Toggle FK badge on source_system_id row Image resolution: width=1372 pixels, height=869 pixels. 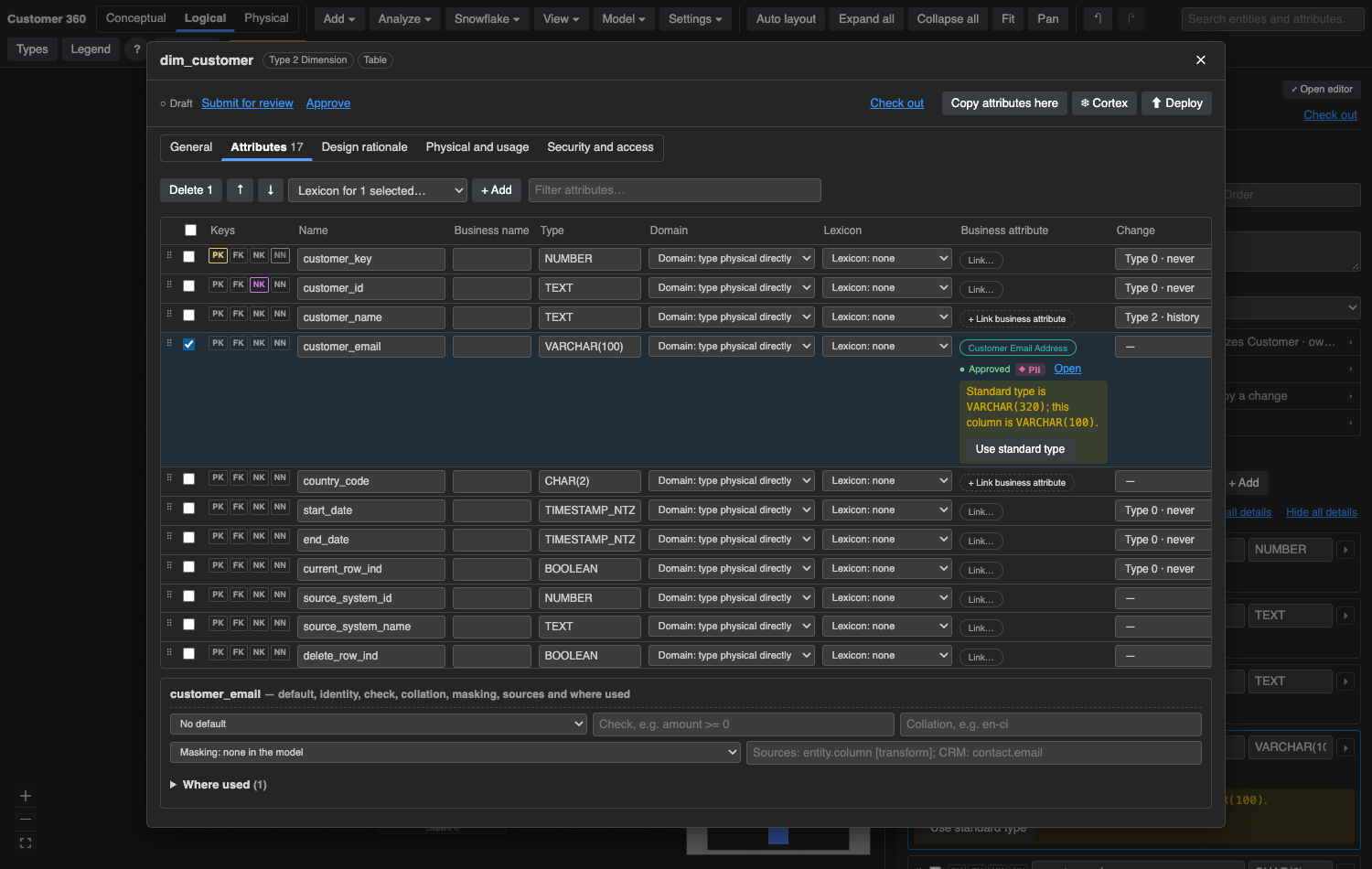[238, 595]
